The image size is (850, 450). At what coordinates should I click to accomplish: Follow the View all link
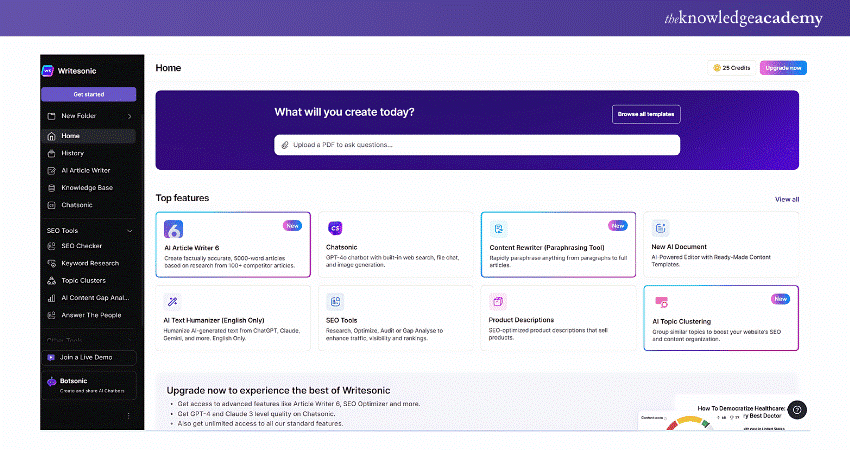click(786, 199)
